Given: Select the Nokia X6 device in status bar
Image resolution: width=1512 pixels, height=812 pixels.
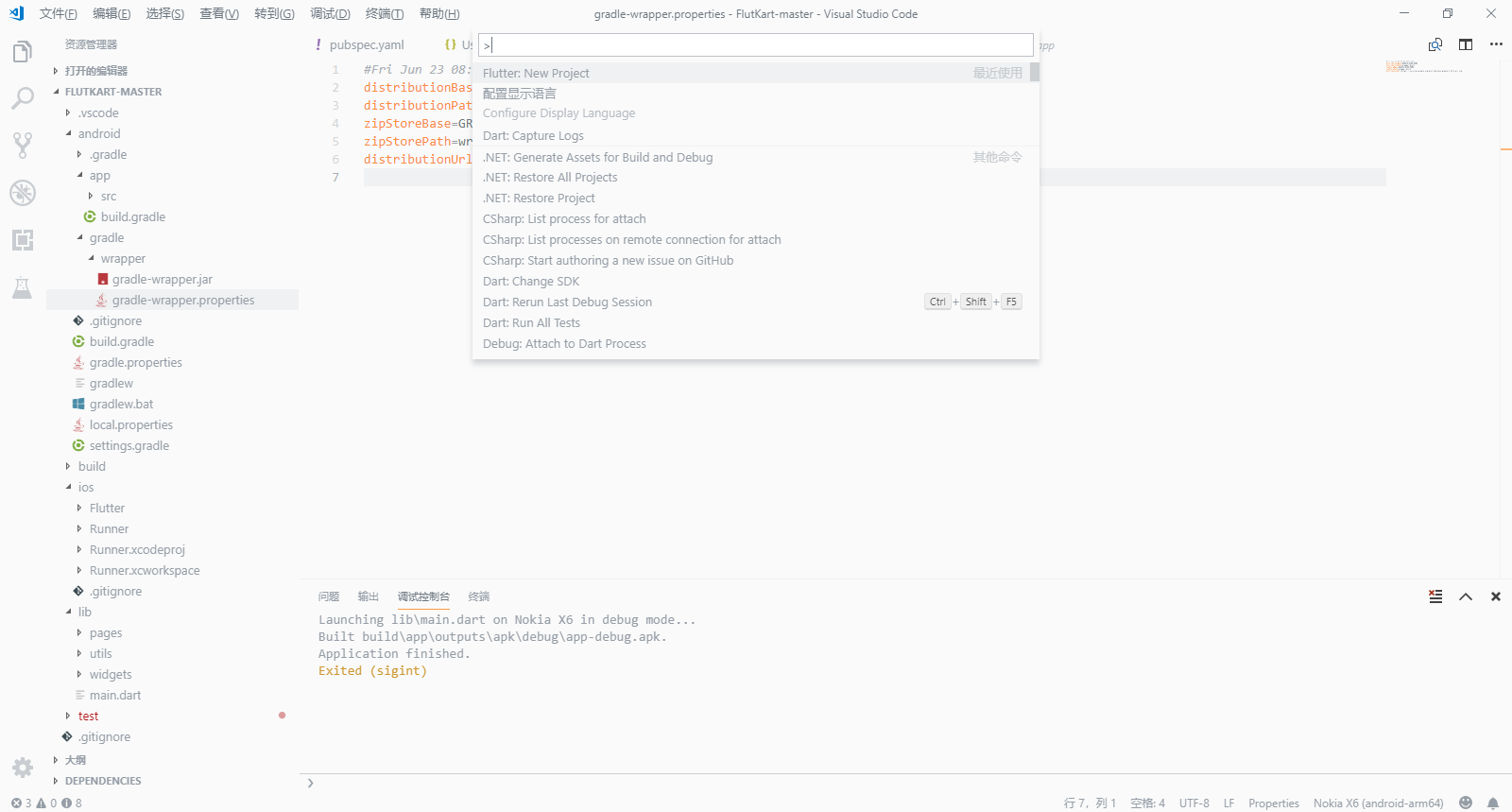Looking at the screenshot, I should pos(1378,803).
